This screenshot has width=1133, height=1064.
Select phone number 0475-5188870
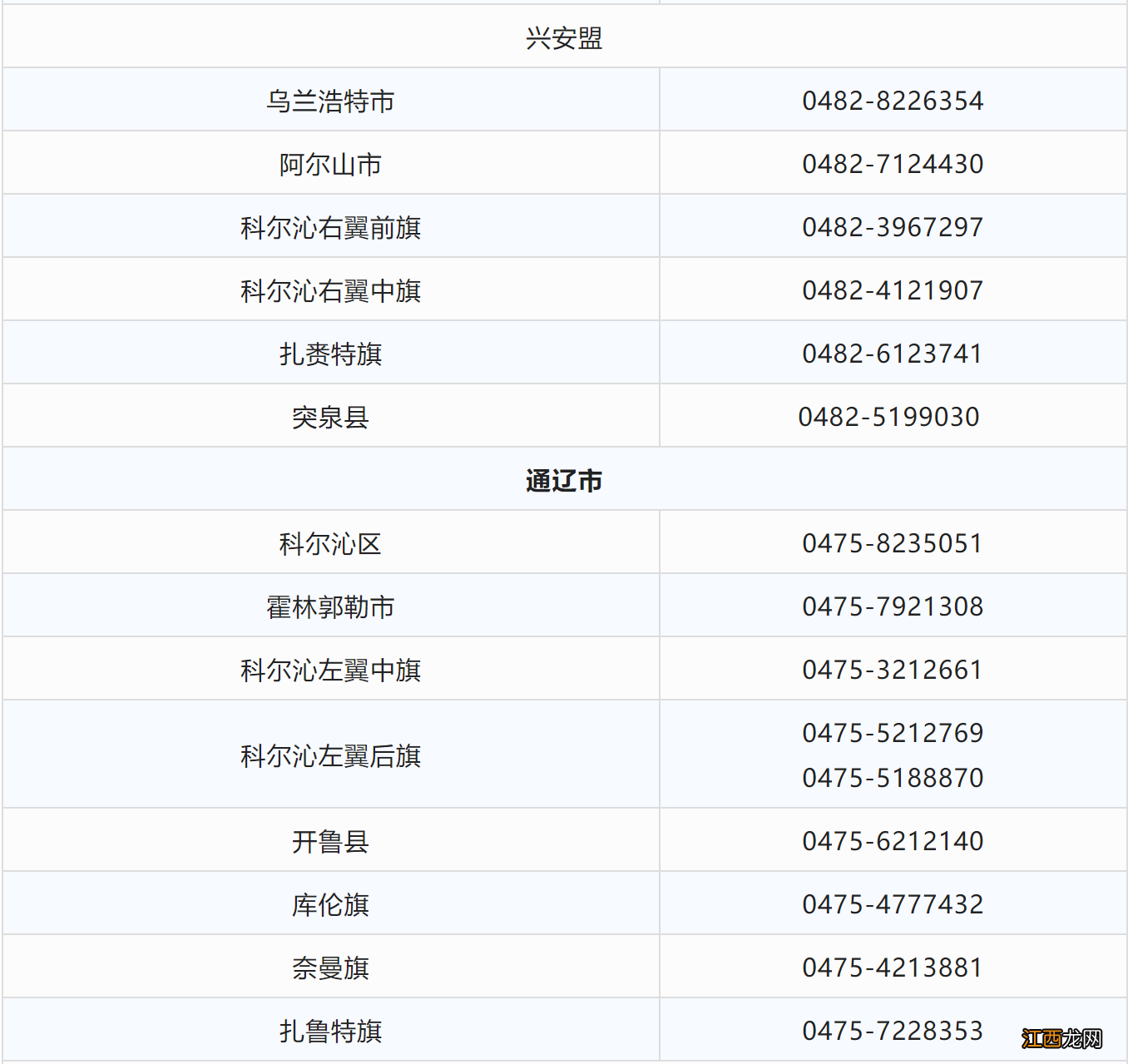pyautogui.click(x=893, y=778)
